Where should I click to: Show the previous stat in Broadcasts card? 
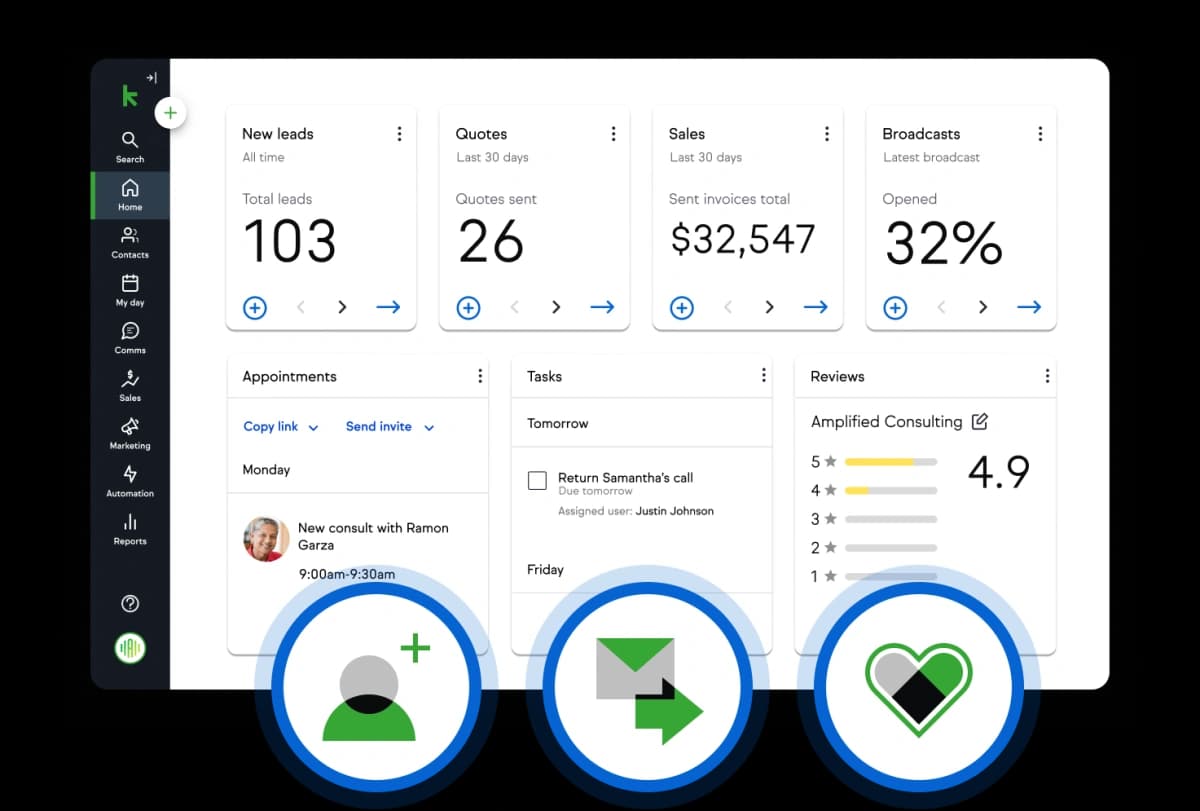941,308
